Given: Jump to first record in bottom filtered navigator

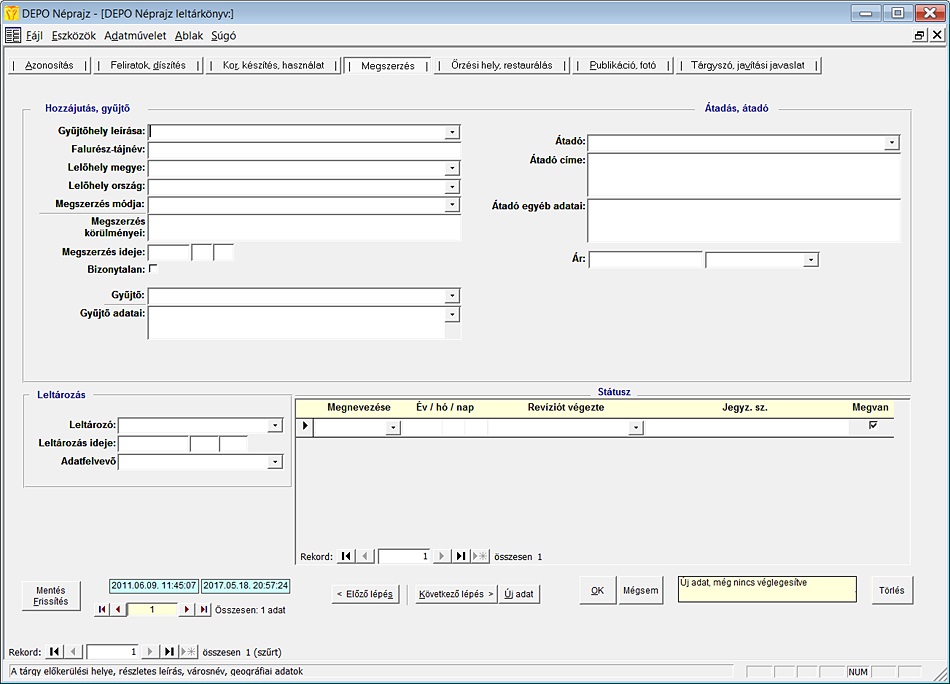Looking at the screenshot, I should pos(55,651).
